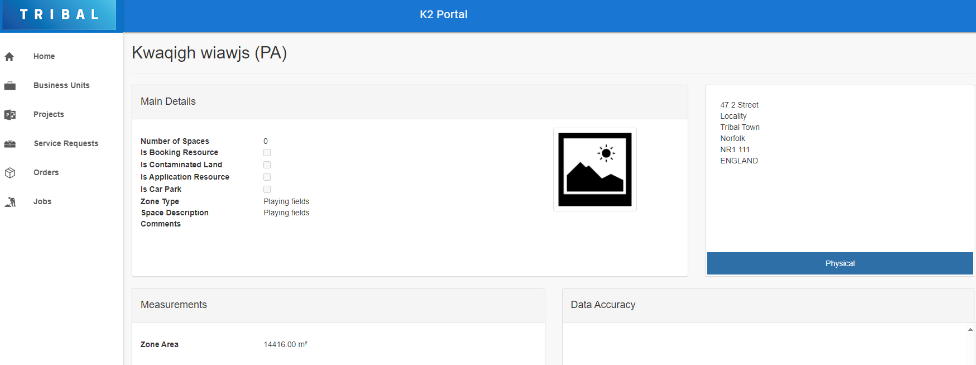Click the Service Requests toolbox icon
Screen dimensions: 976x365
pos(9,144)
